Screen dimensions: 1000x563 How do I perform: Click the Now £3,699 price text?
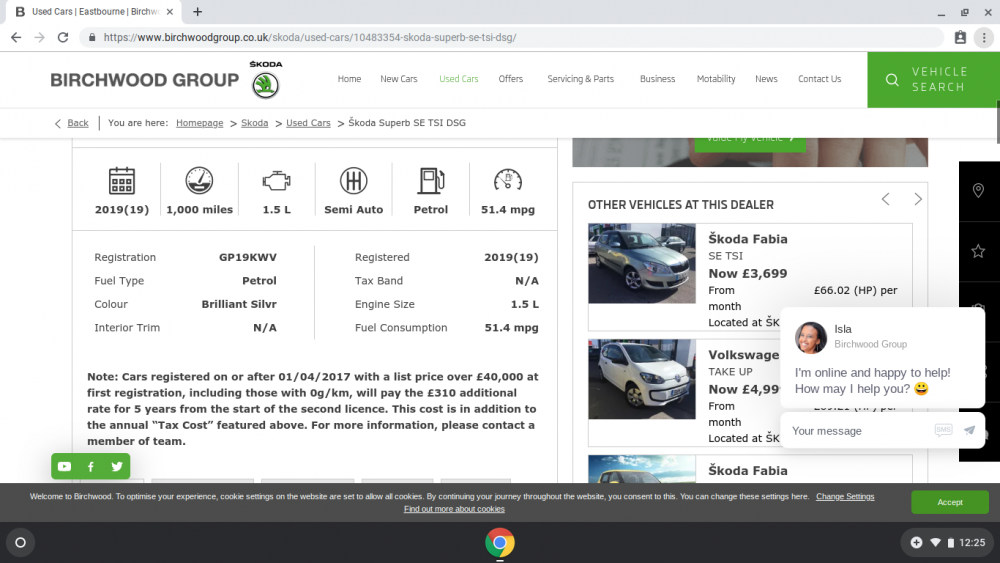pyautogui.click(x=747, y=274)
